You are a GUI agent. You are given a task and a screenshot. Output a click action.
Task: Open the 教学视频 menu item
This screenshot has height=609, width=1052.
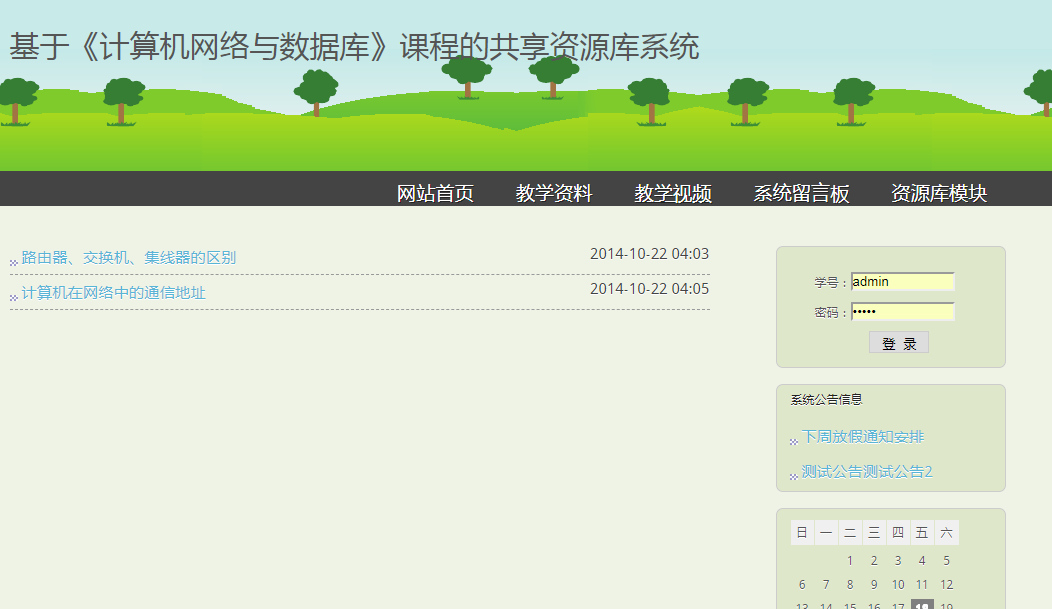pyautogui.click(x=673, y=192)
